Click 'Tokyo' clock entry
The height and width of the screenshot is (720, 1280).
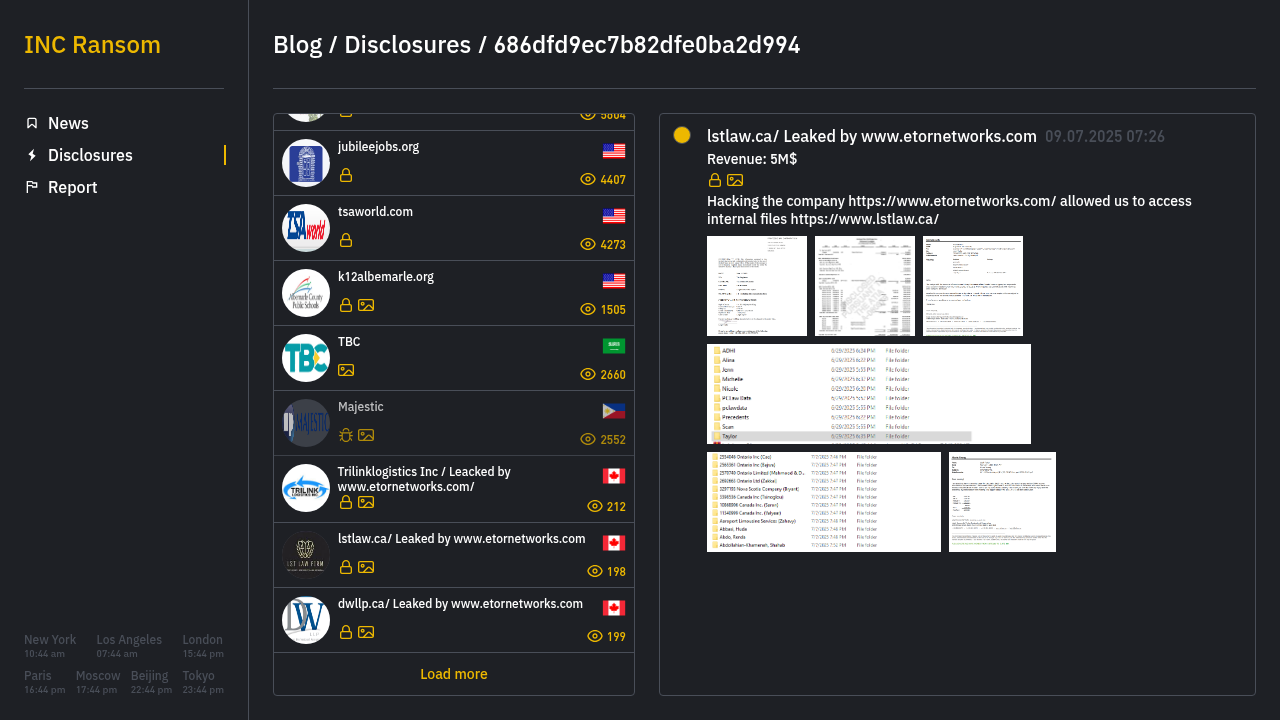tap(203, 682)
